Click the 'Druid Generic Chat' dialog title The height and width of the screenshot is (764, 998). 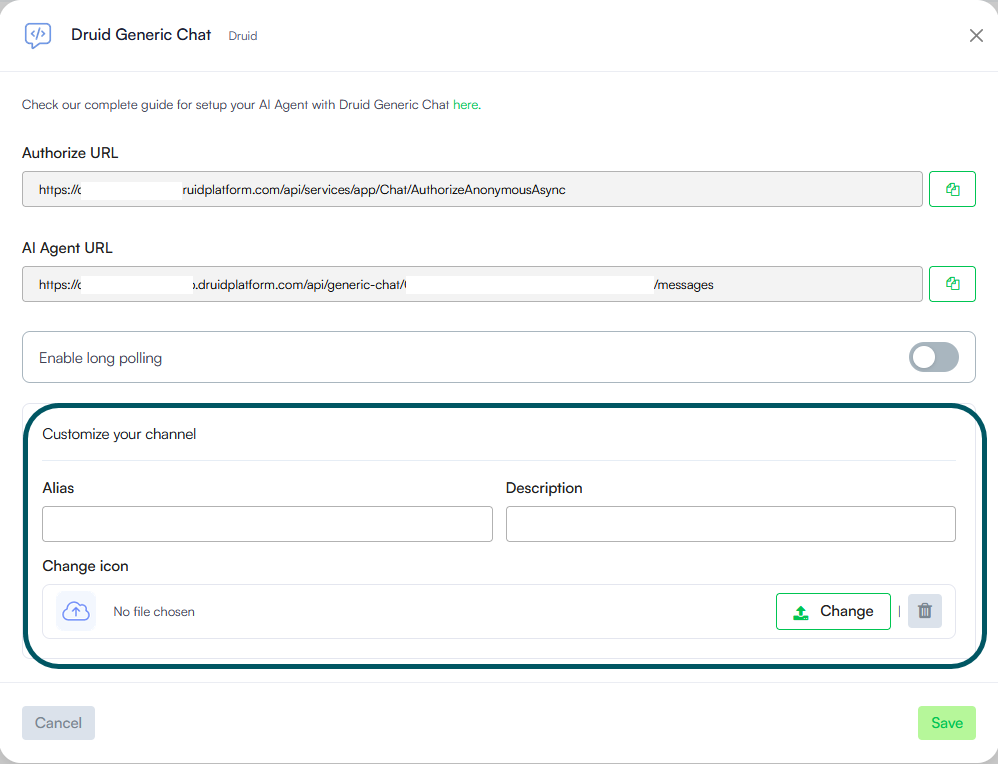pos(141,34)
